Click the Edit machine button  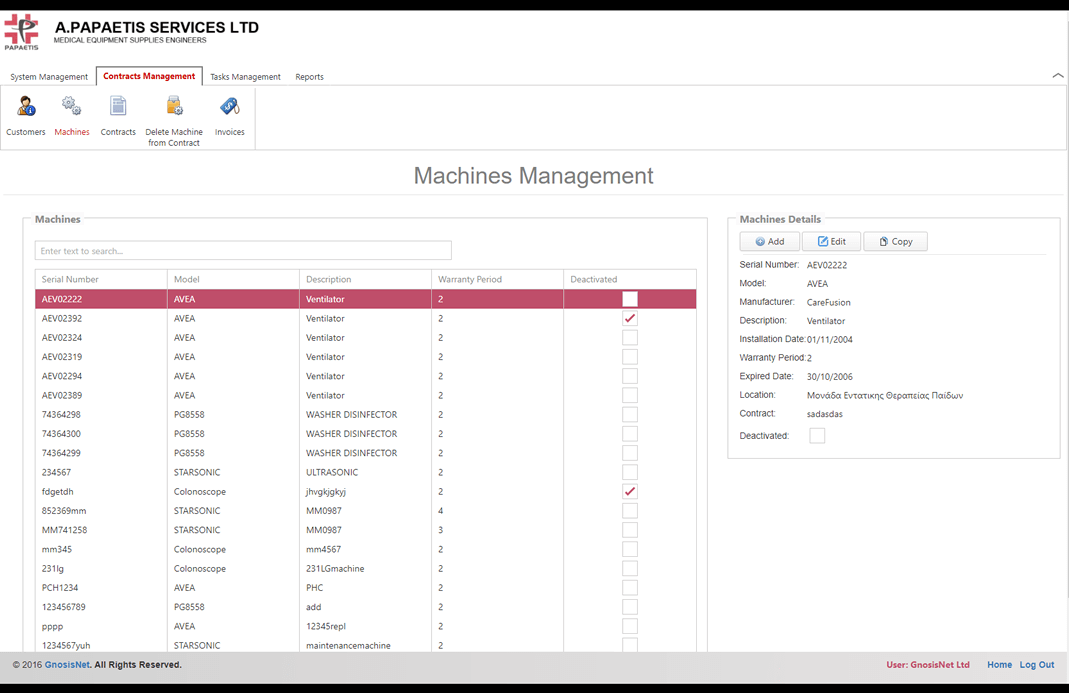click(x=831, y=241)
